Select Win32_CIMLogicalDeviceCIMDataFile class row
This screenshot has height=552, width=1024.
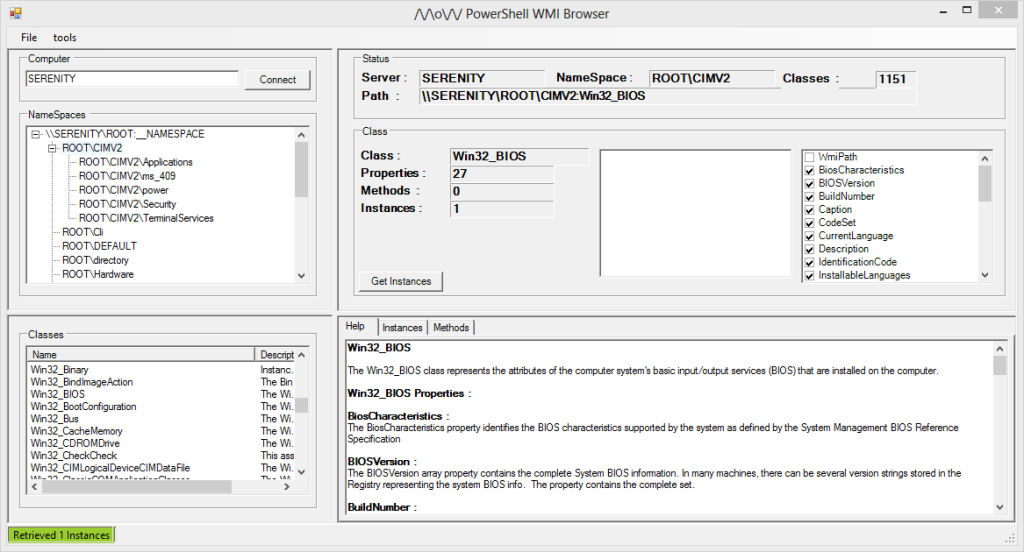[x=110, y=468]
